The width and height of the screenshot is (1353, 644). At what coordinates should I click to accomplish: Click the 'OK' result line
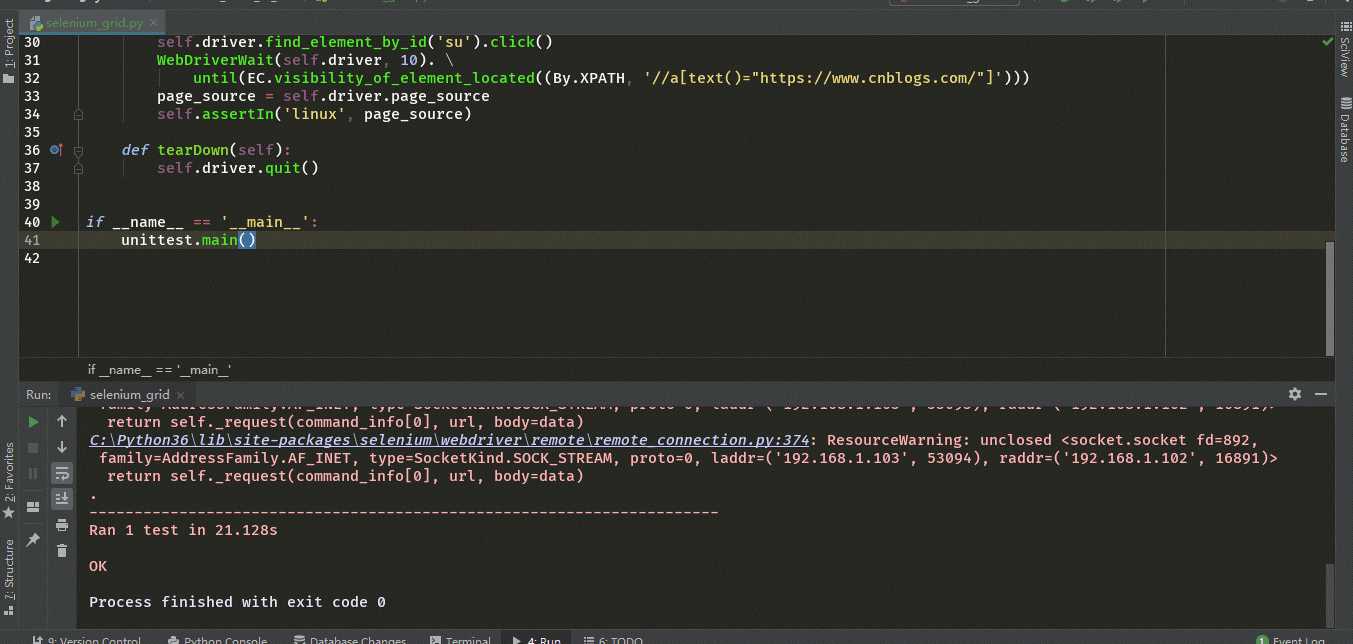tap(98, 566)
